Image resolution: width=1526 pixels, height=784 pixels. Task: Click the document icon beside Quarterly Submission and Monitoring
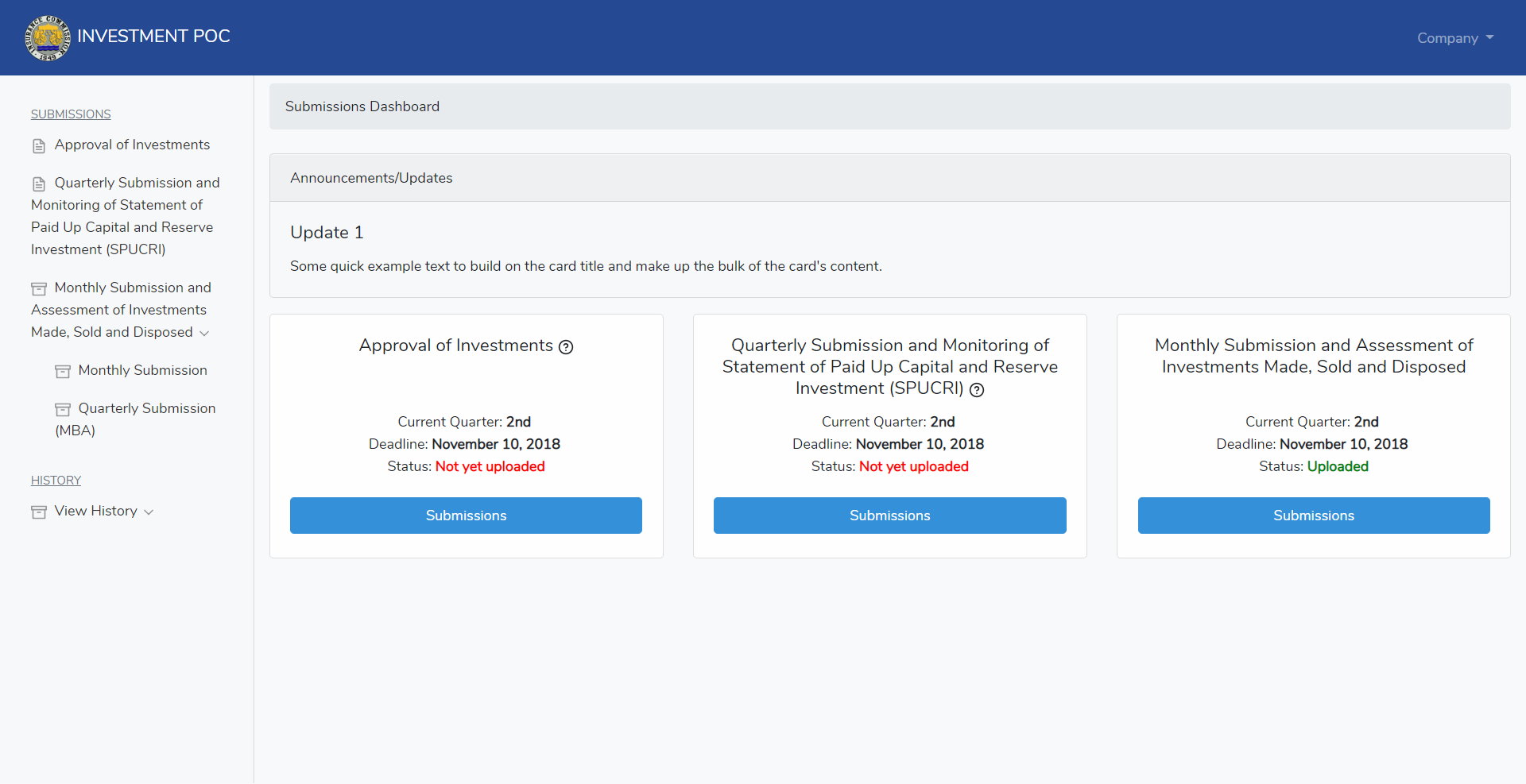pyautogui.click(x=39, y=184)
